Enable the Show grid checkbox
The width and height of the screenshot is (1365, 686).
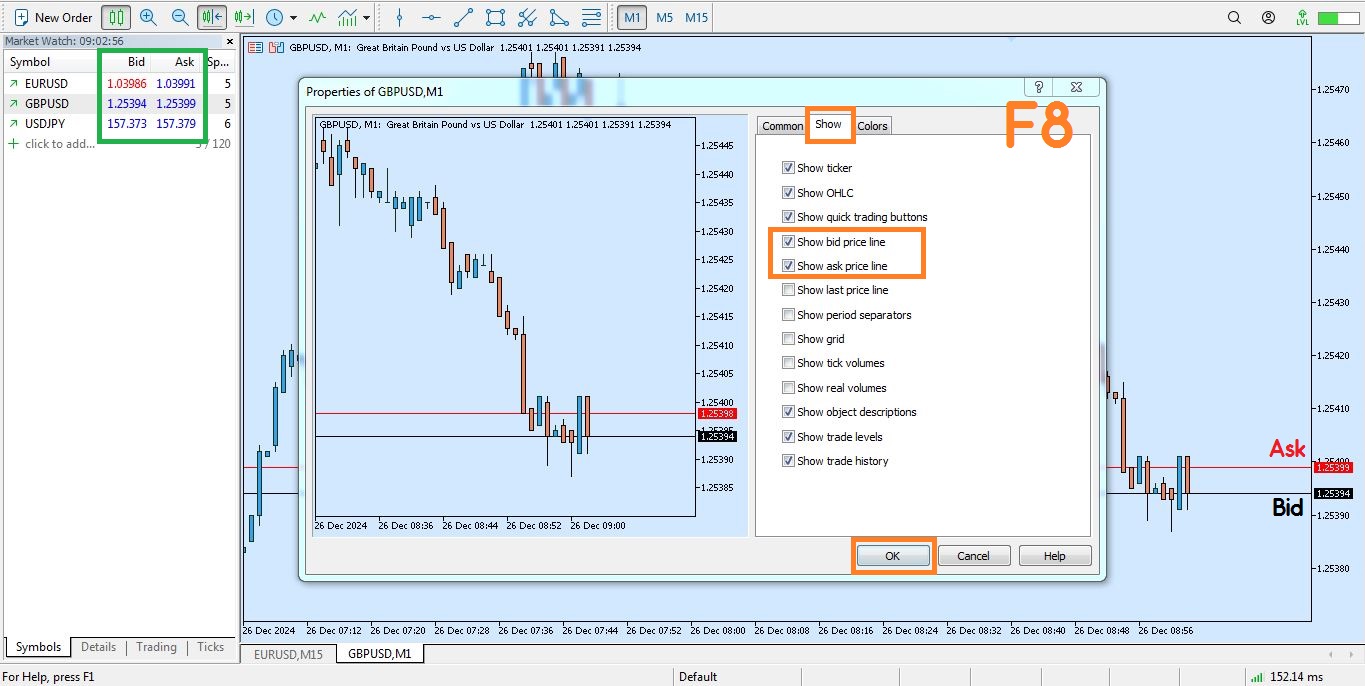click(788, 339)
